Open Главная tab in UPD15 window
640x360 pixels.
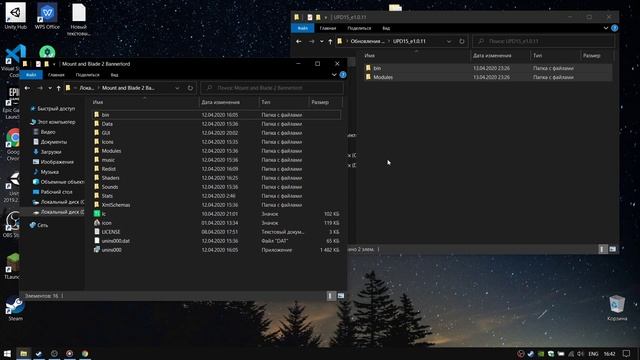(328, 28)
